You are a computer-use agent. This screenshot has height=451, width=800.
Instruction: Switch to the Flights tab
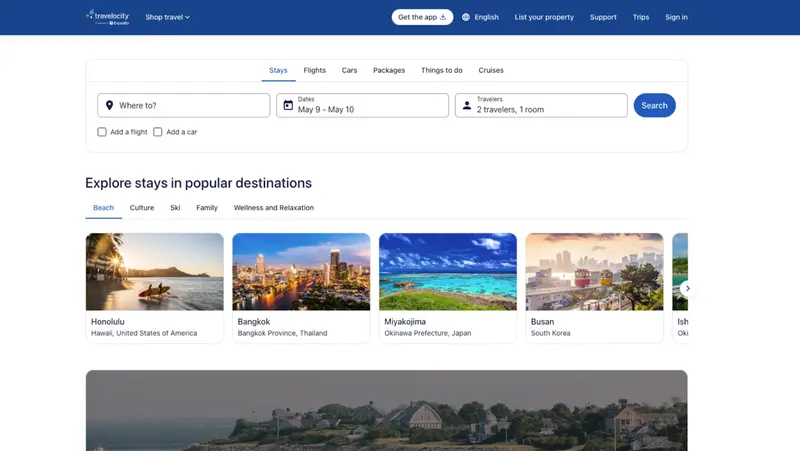(314, 70)
